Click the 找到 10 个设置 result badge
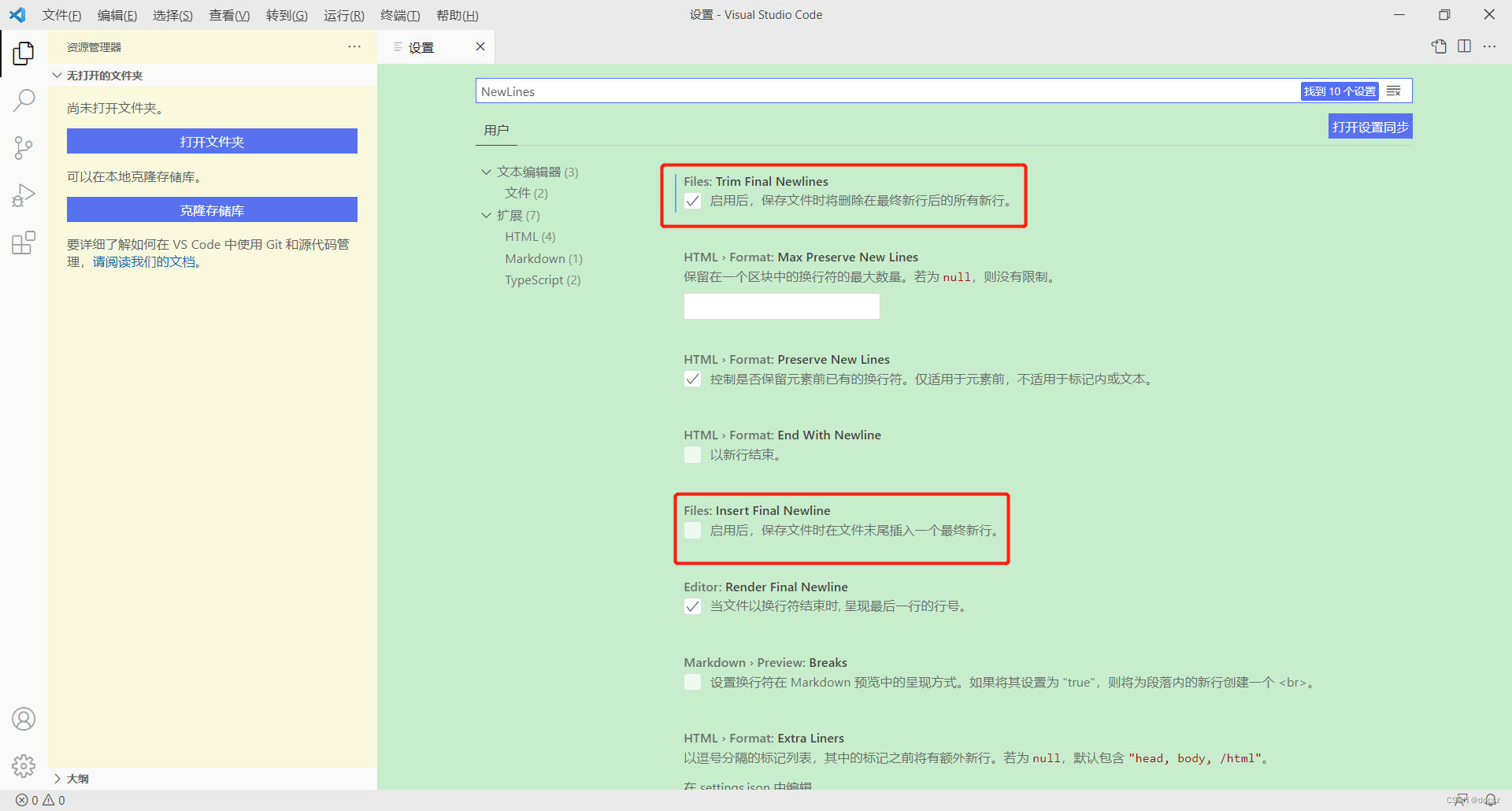The width and height of the screenshot is (1512, 811). tap(1340, 91)
